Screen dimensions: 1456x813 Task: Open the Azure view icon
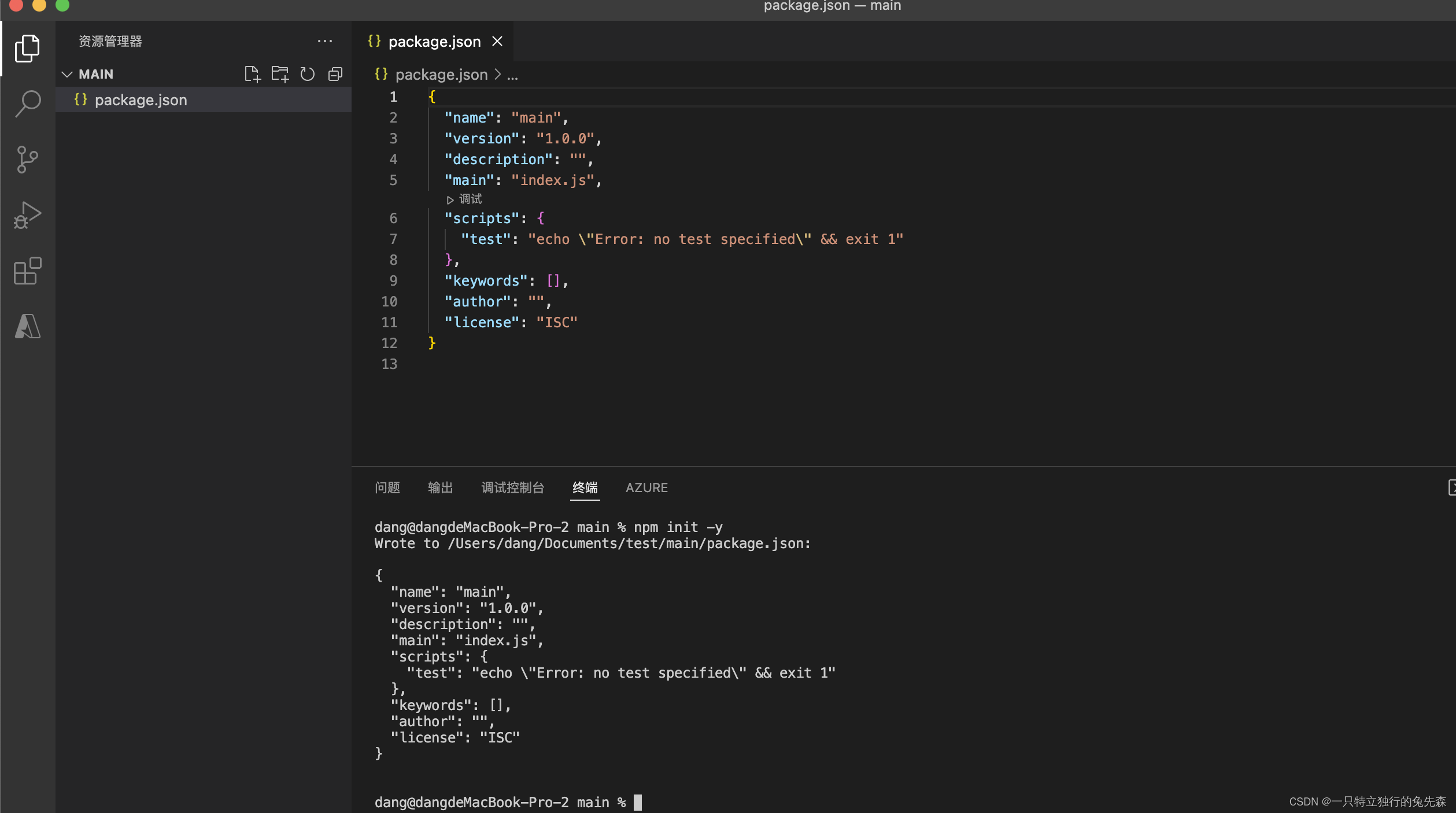tap(27, 326)
